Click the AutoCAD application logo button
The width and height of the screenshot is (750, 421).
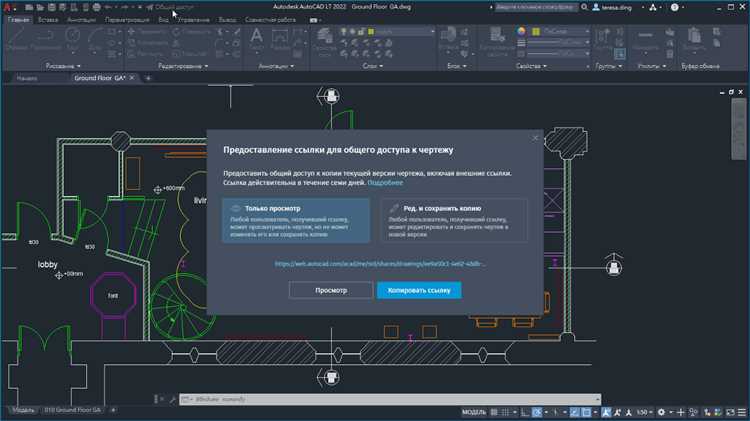(x=8, y=7)
